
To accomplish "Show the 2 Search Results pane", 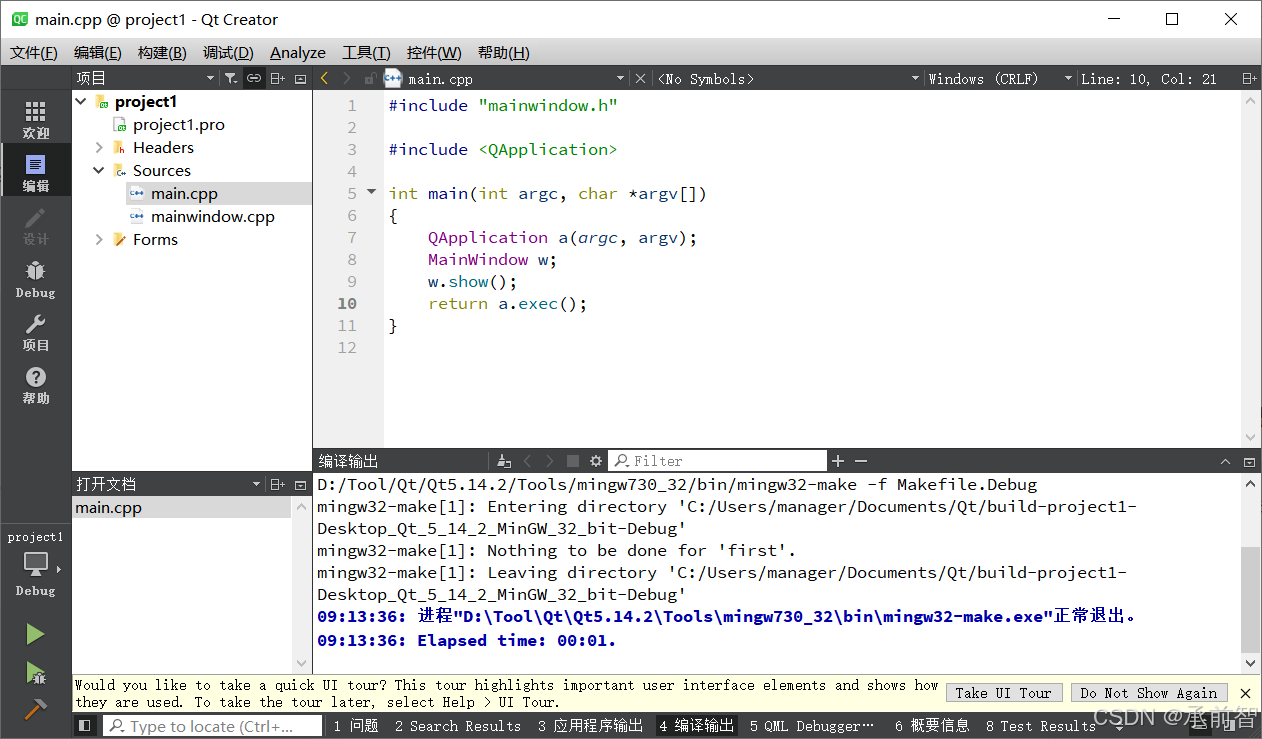I will [458, 726].
